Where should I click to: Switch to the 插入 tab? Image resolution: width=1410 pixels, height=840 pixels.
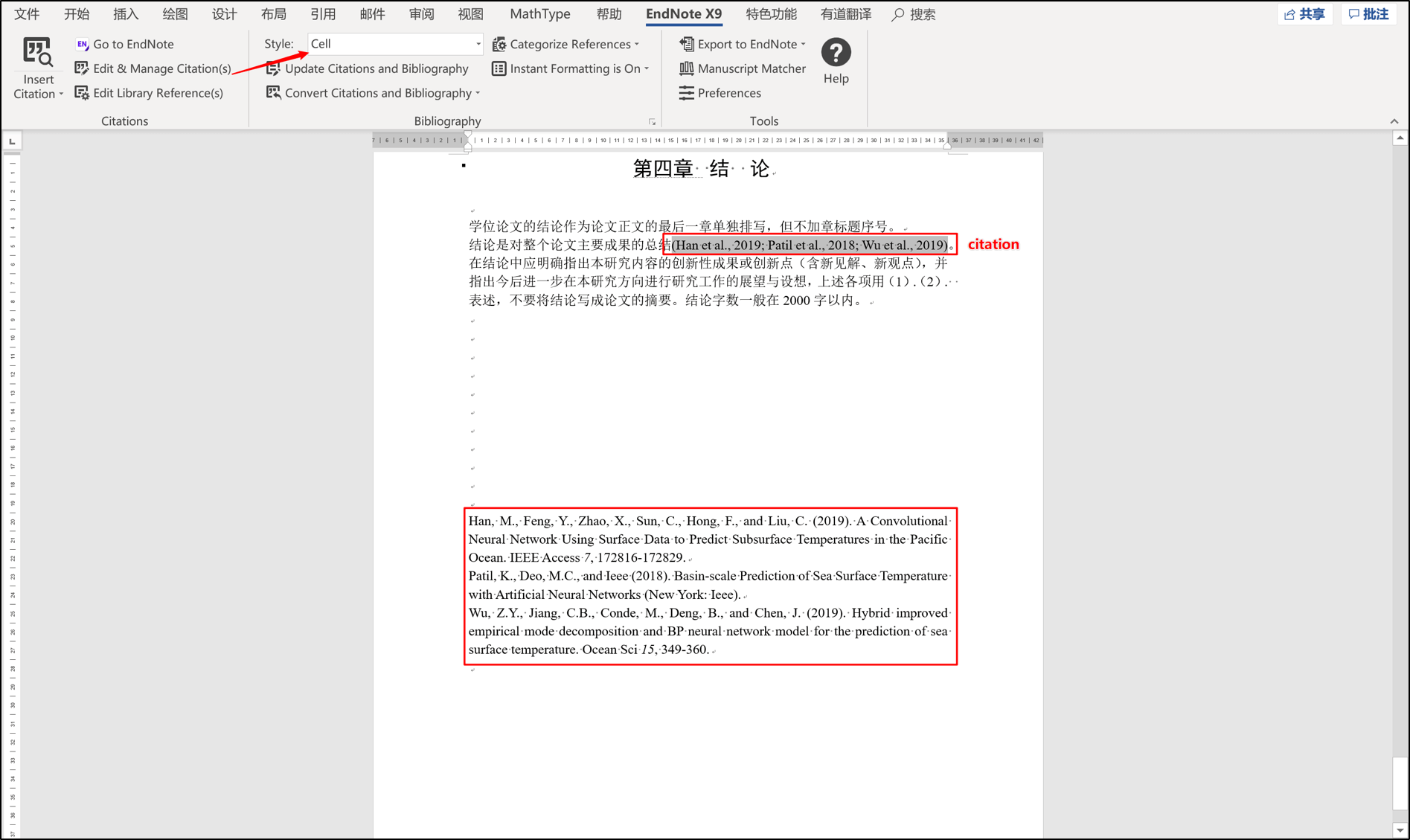pos(126,14)
